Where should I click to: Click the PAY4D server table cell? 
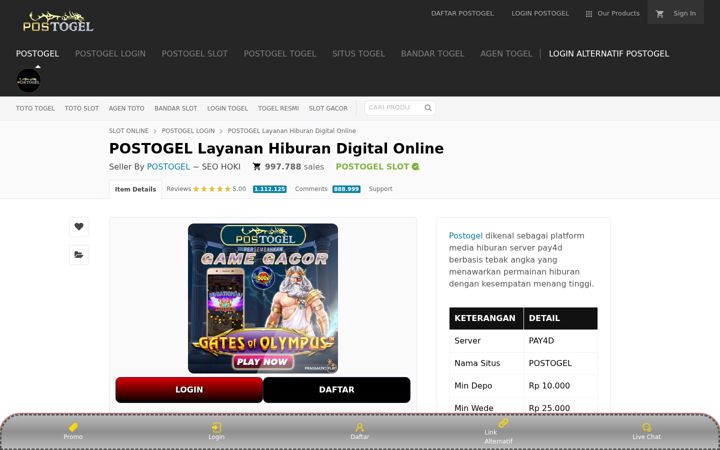tap(560, 341)
